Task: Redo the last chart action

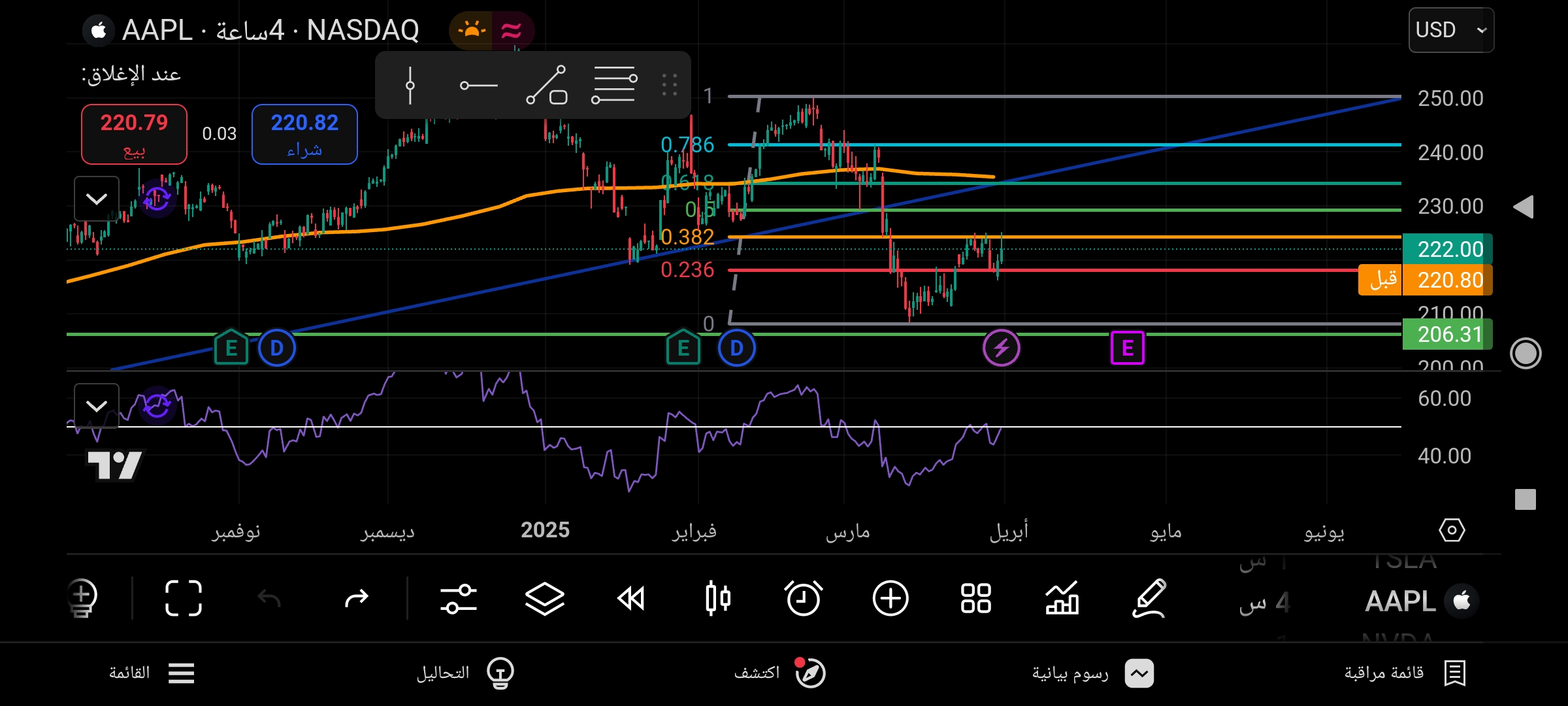Action: point(357,598)
